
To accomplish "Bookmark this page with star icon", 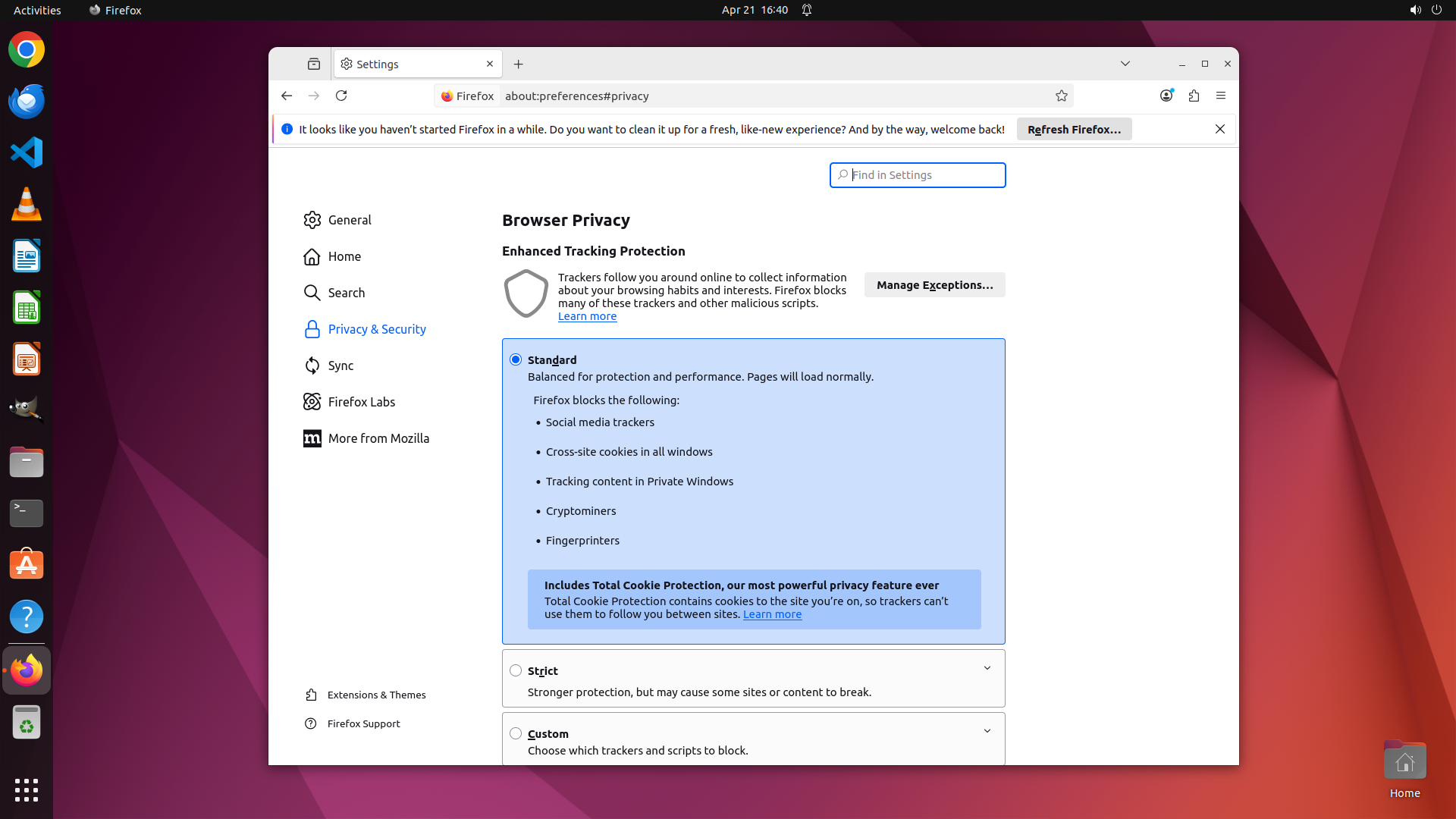I will tap(1062, 96).
